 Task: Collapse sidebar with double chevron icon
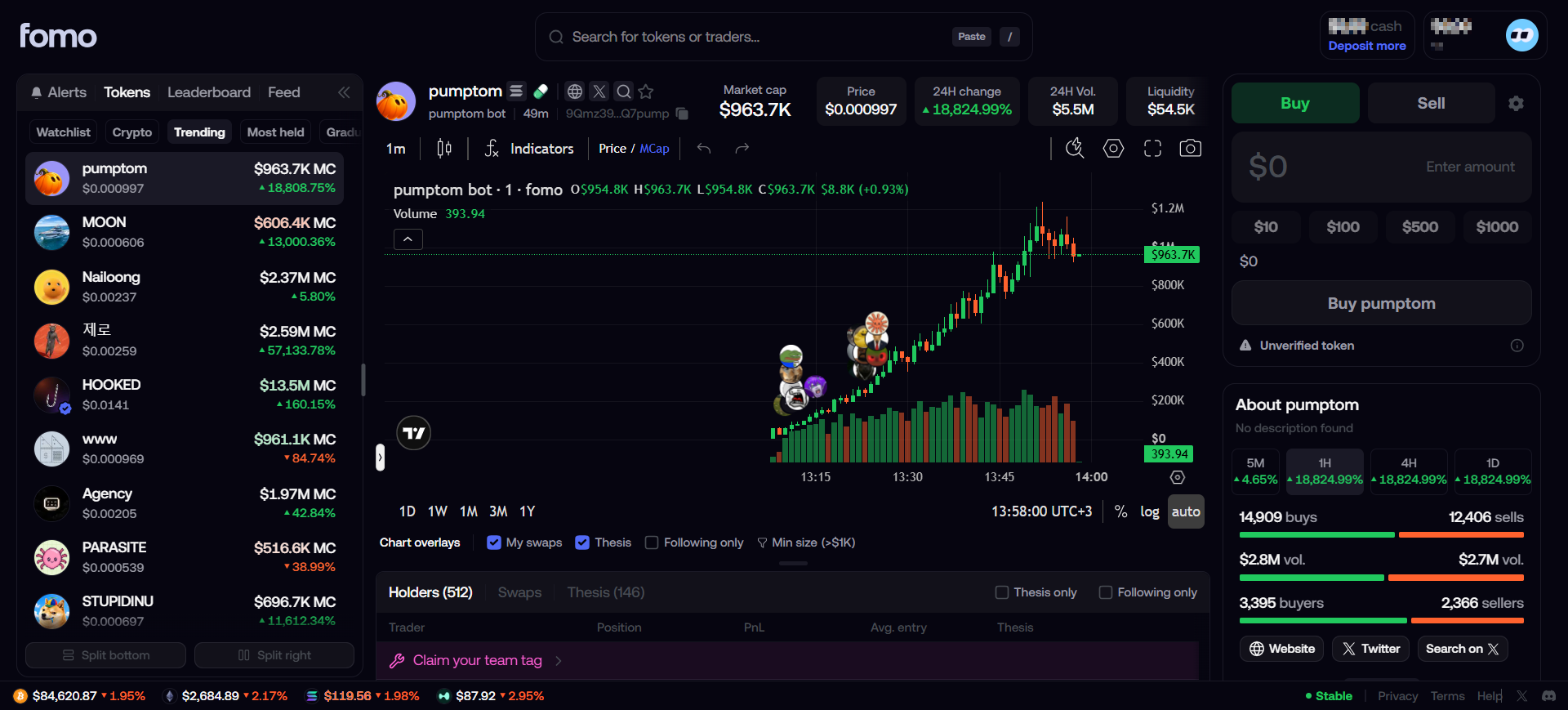click(344, 92)
